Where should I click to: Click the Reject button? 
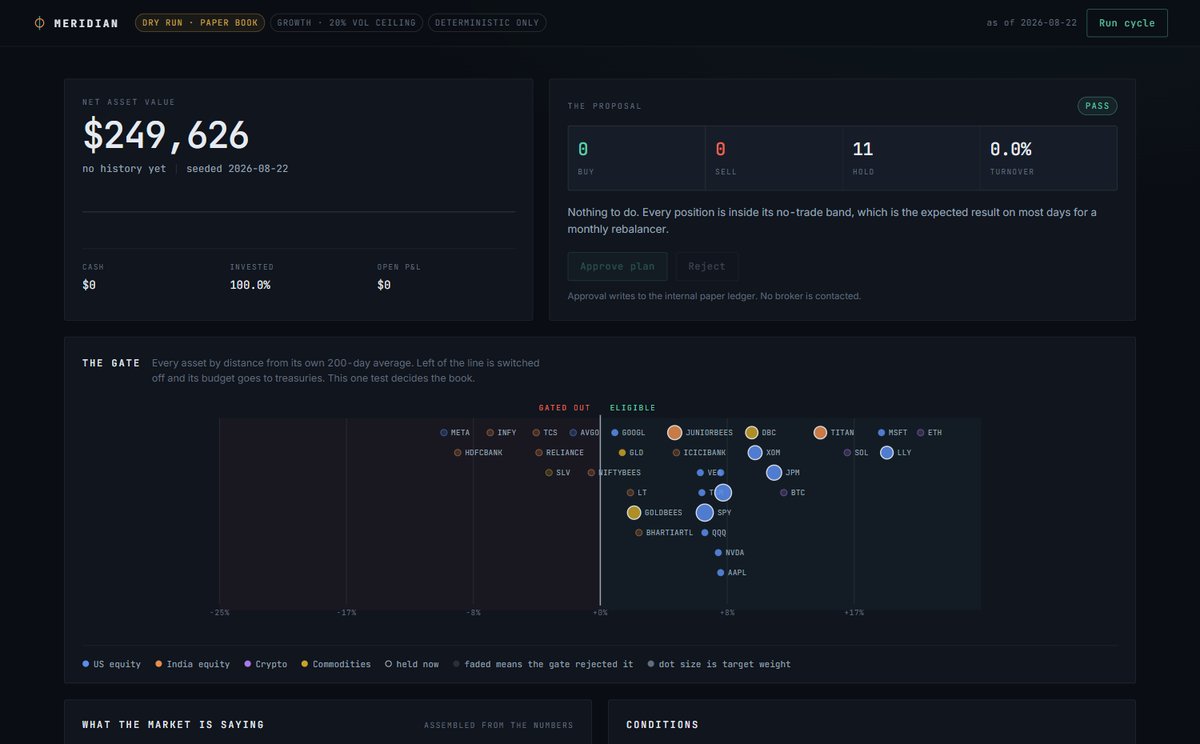coord(707,267)
